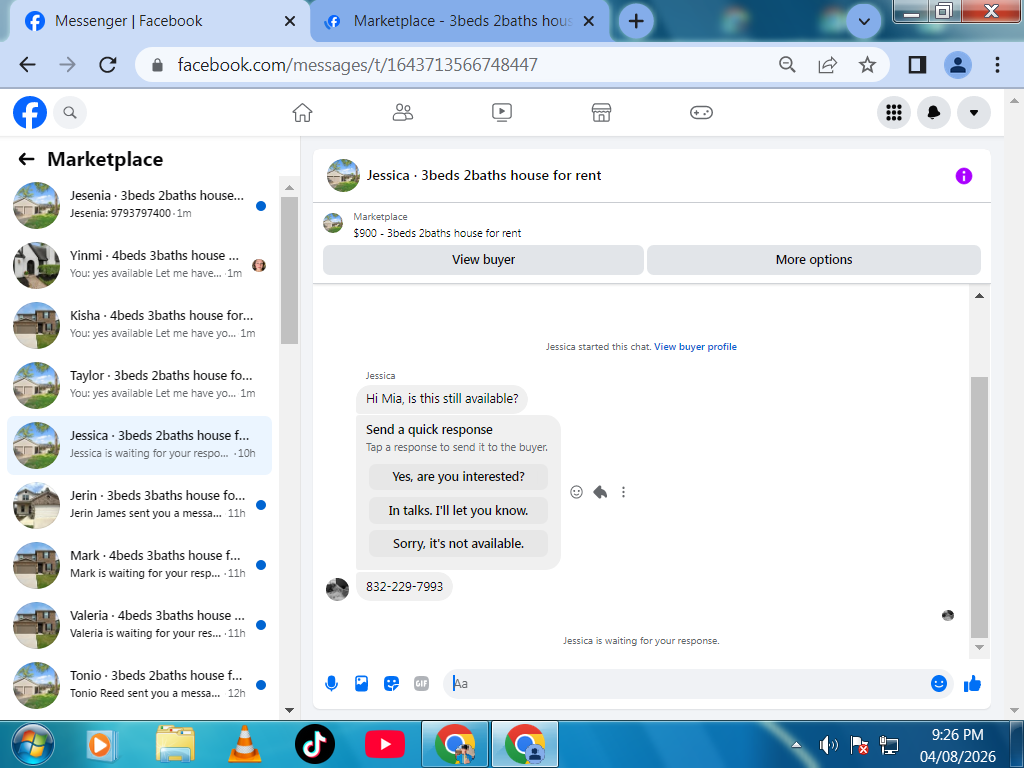This screenshot has width=1024, height=768.
Task: Open the Gaming controller icon
Action: pos(701,112)
